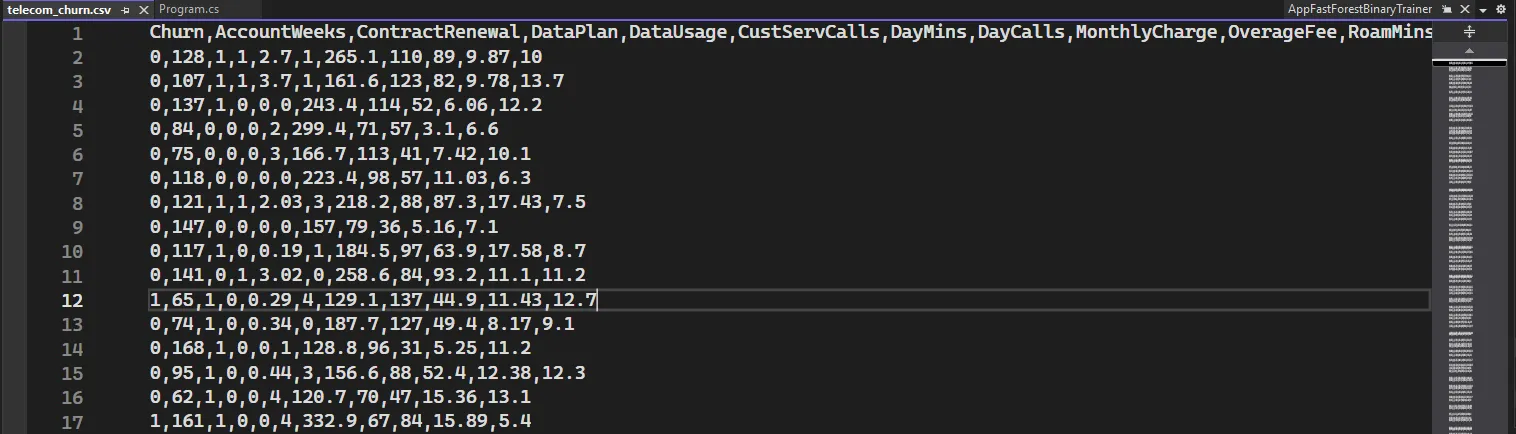Close the telecom_churn.csv tab

141,9
